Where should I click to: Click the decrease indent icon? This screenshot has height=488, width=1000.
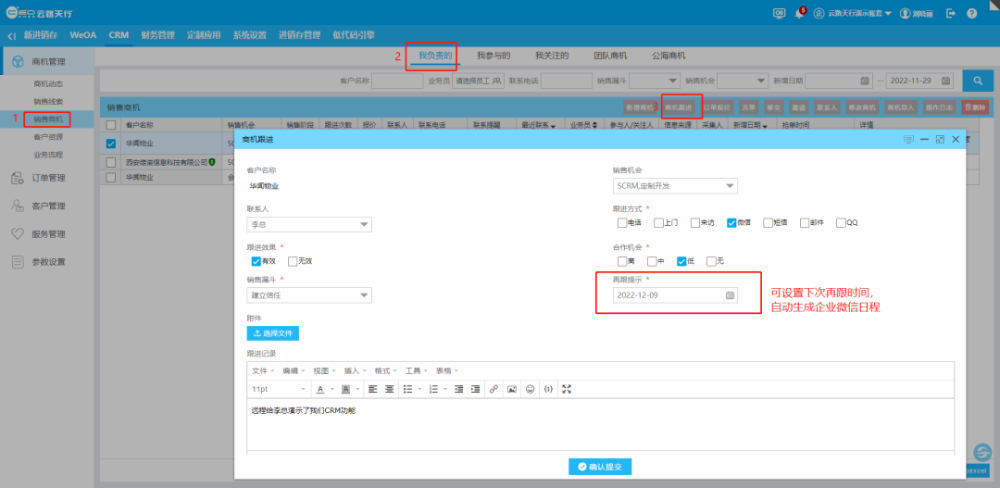(x=459, y=389)
